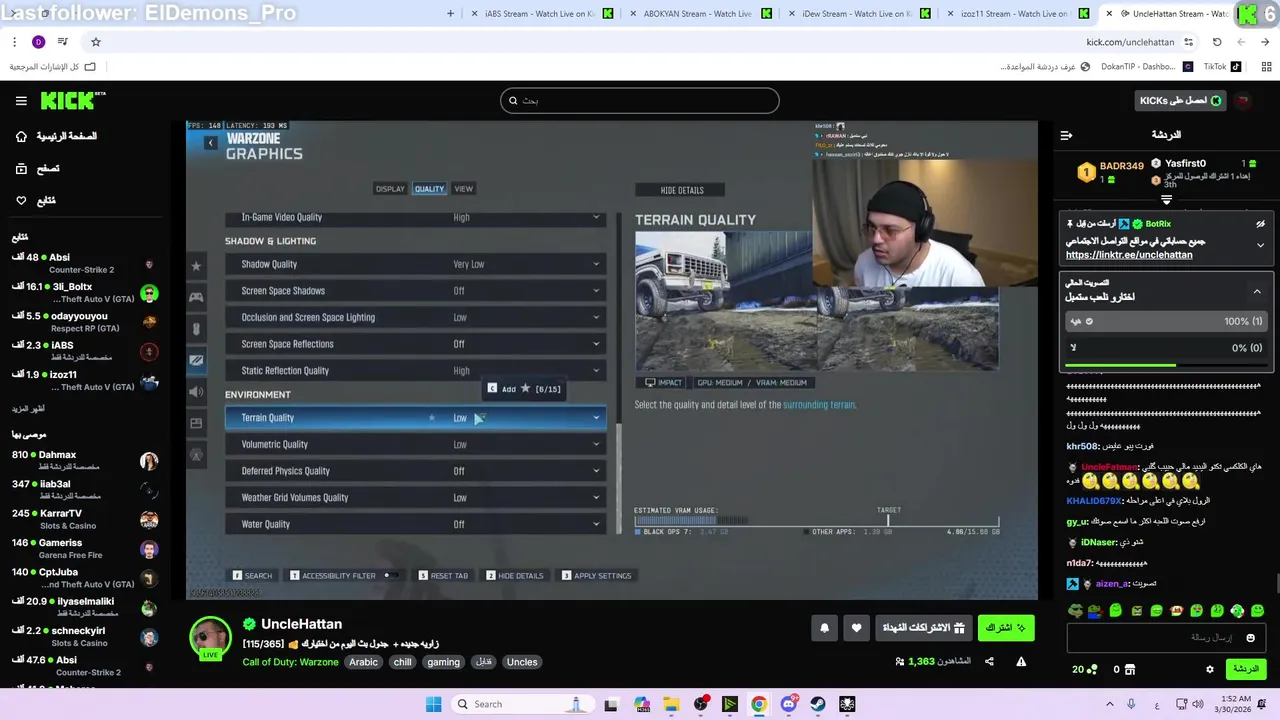Click the gift subscriptions button

(925, 628)
